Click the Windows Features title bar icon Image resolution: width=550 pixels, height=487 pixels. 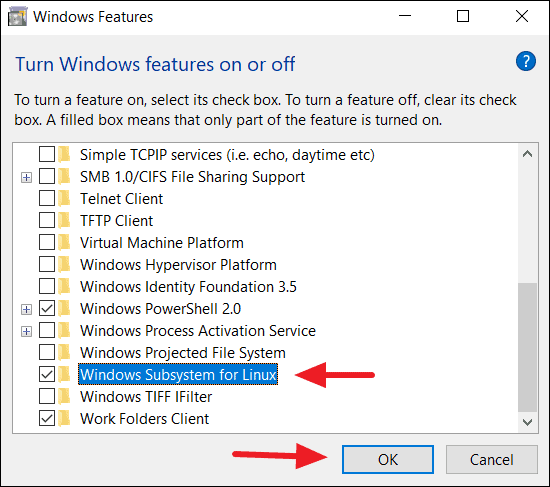pos(17,16)
